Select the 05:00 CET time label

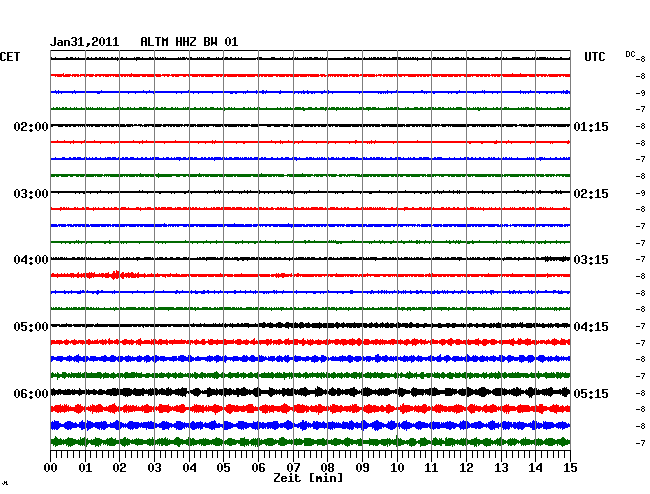coord(31,327)
